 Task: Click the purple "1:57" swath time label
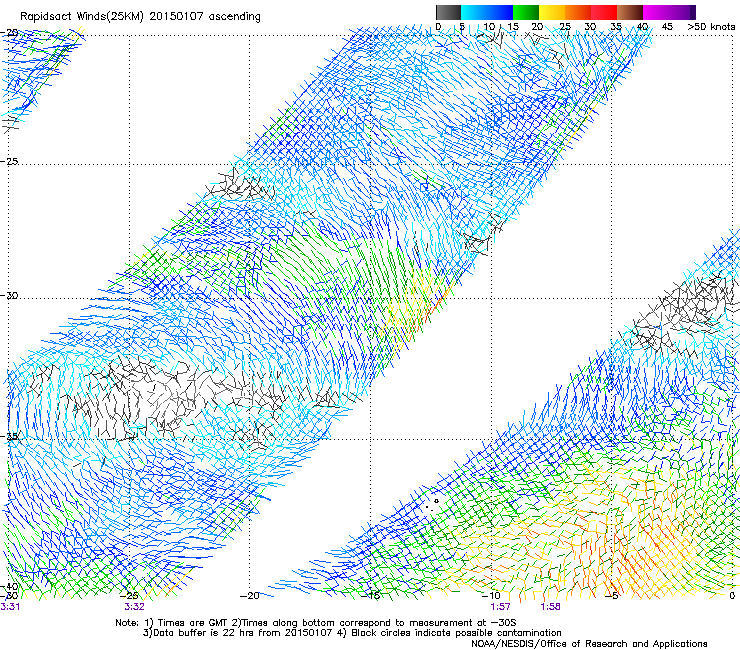coord(500,607)
